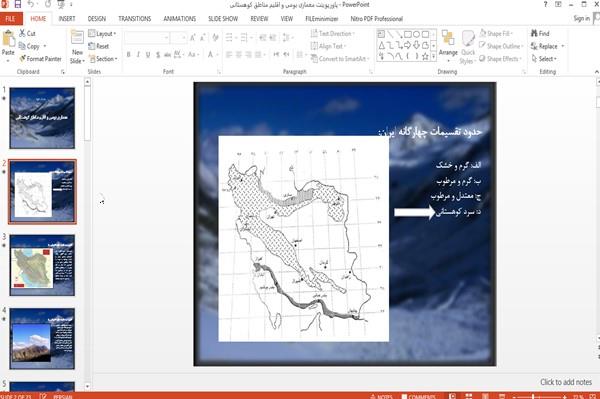This screenshot has height=399, width=600.
Task: Open the Section dropdown
Action: pyautogui.click(x=103, y=59)
